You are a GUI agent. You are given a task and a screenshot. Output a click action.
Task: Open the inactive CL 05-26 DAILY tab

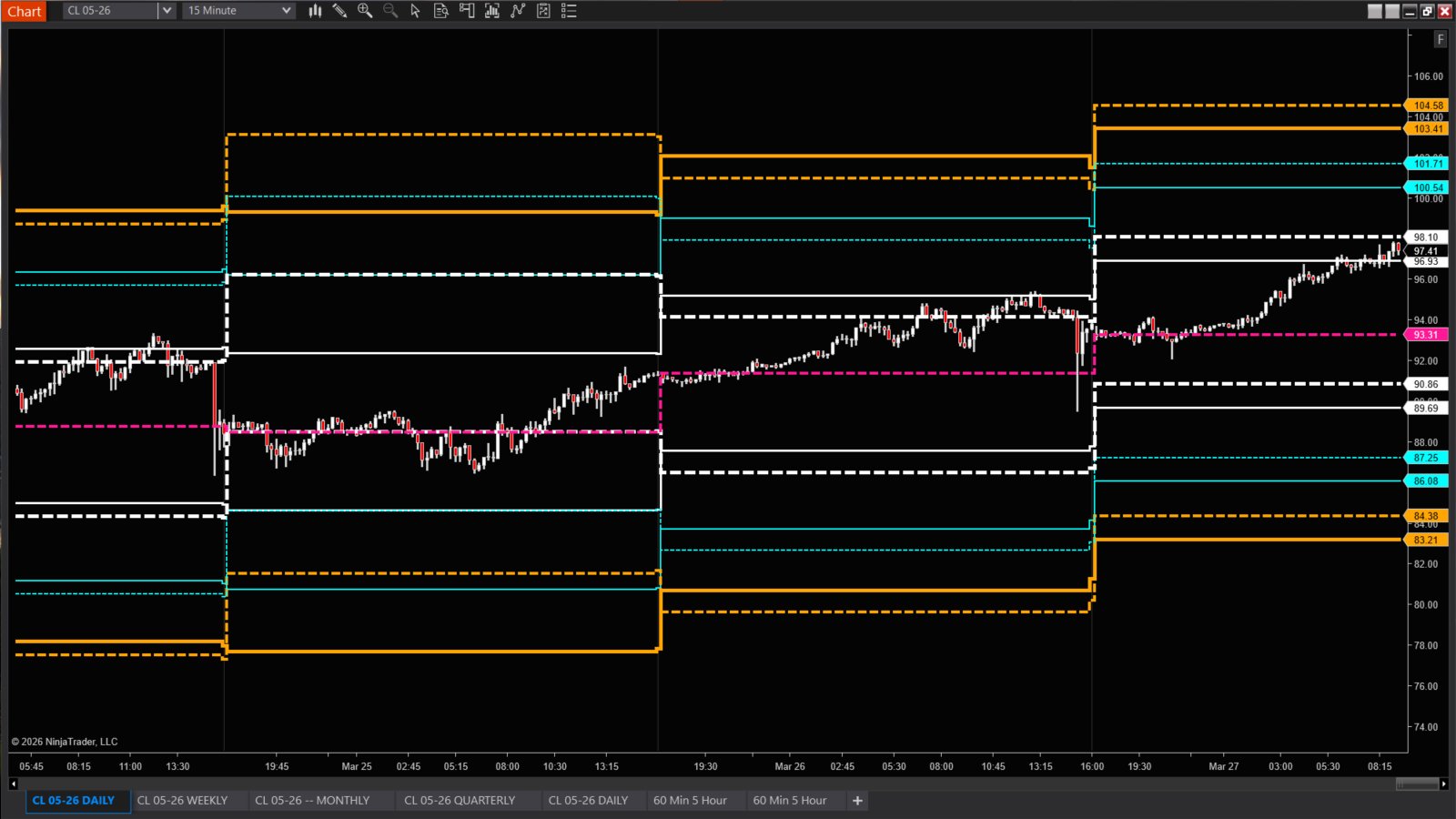pyautogui.click(x=588, y=801)
